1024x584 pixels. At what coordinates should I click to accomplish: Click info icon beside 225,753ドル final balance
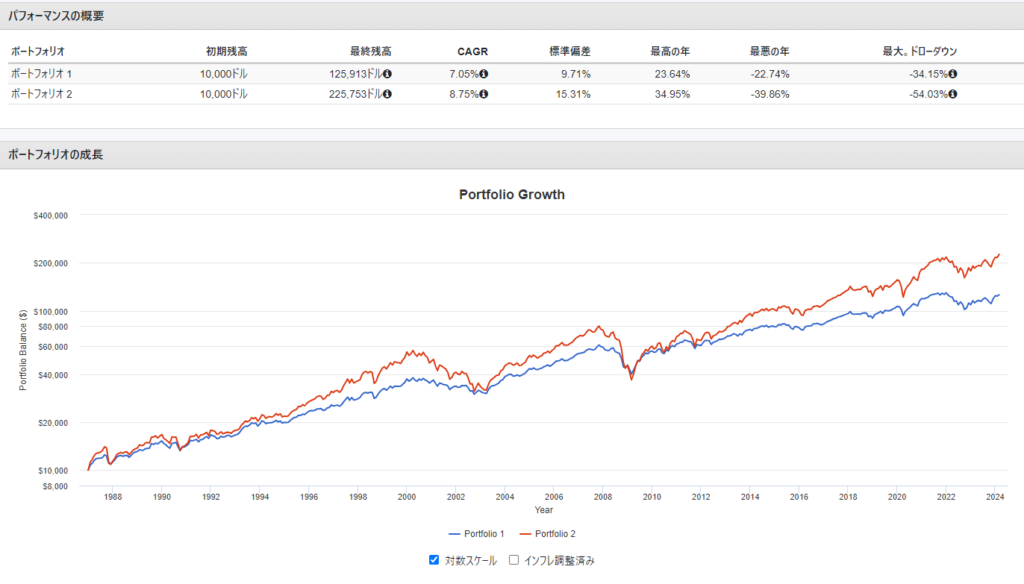point(387,94)
